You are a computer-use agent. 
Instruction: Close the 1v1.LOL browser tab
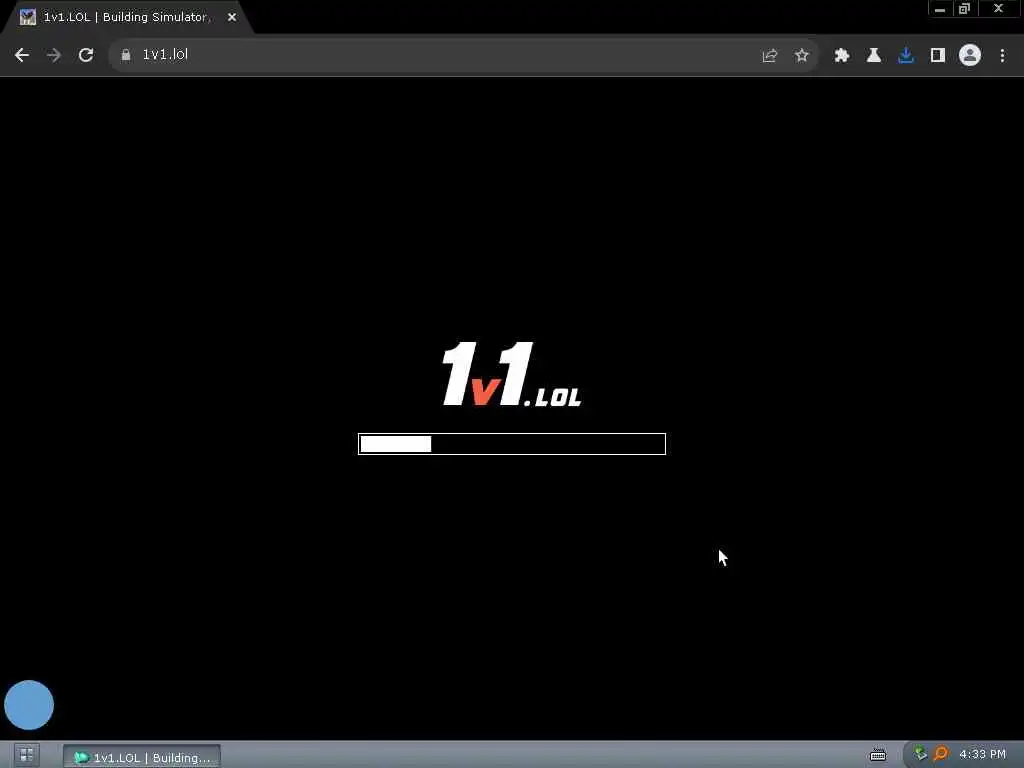tap(232, 18)
